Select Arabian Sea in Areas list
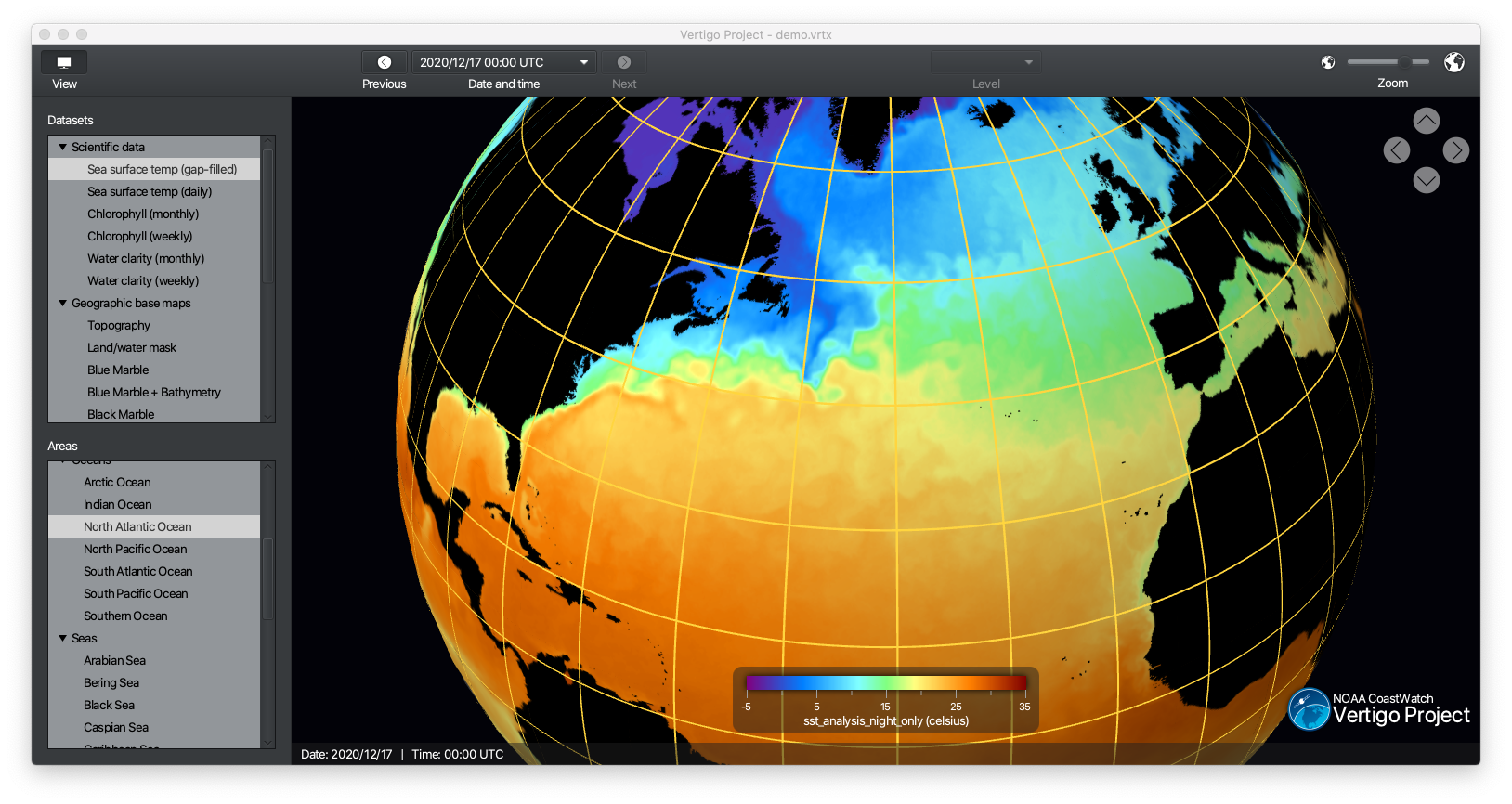Image resolution: width=1512 pixels, height=804 pixels. 114,660
